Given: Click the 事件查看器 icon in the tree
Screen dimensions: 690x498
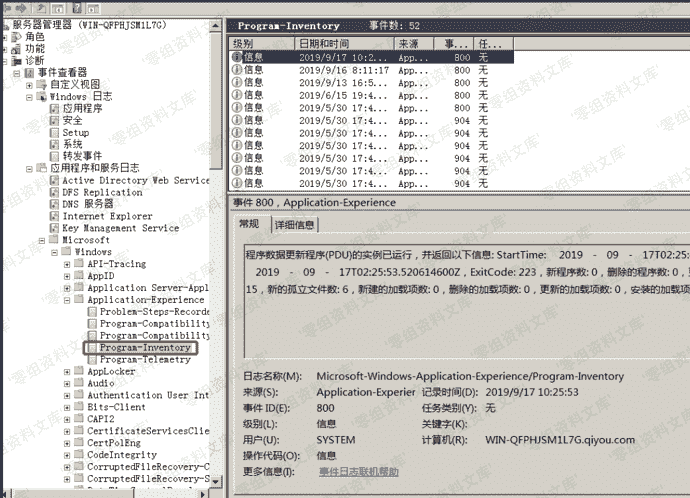Looking at the screenshot, I should pyautogui.click(x=29, y=73).
